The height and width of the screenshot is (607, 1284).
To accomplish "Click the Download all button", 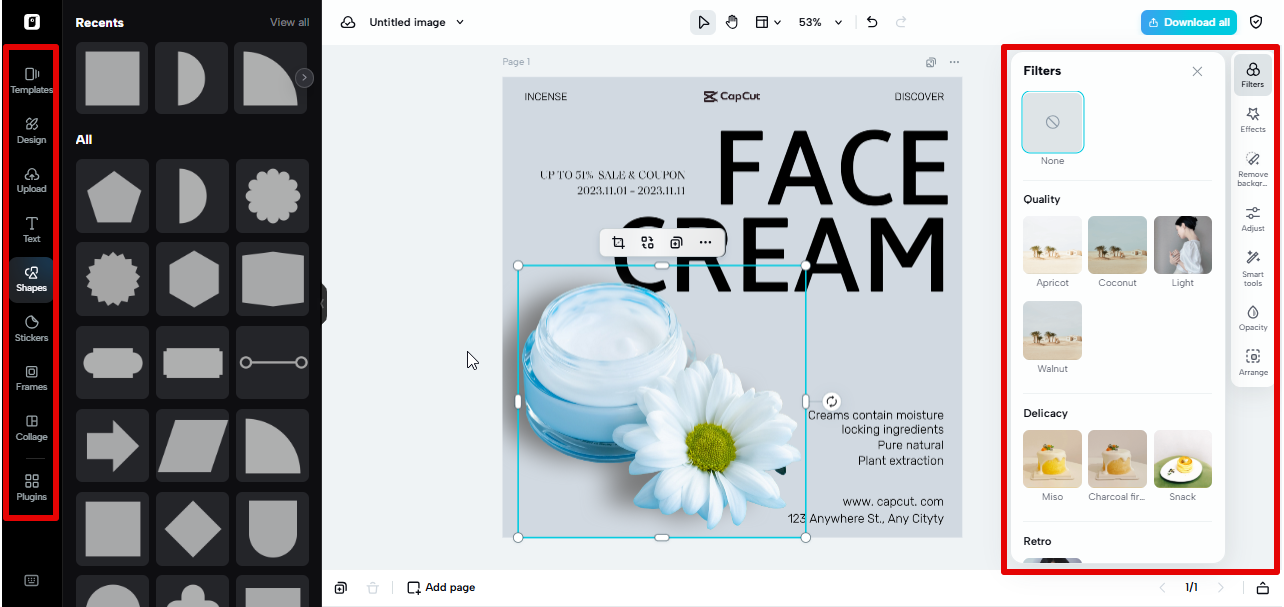I will (x=1189, y=22).
